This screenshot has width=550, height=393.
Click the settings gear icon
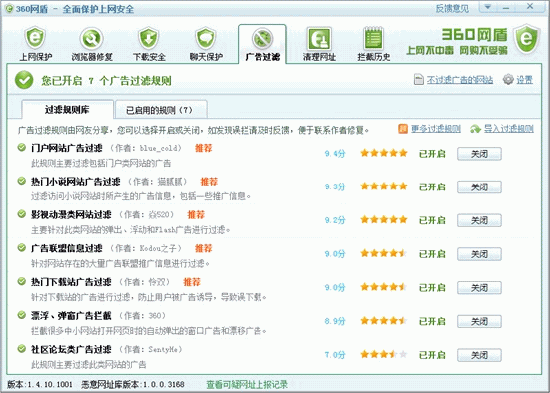pos(508,80)
